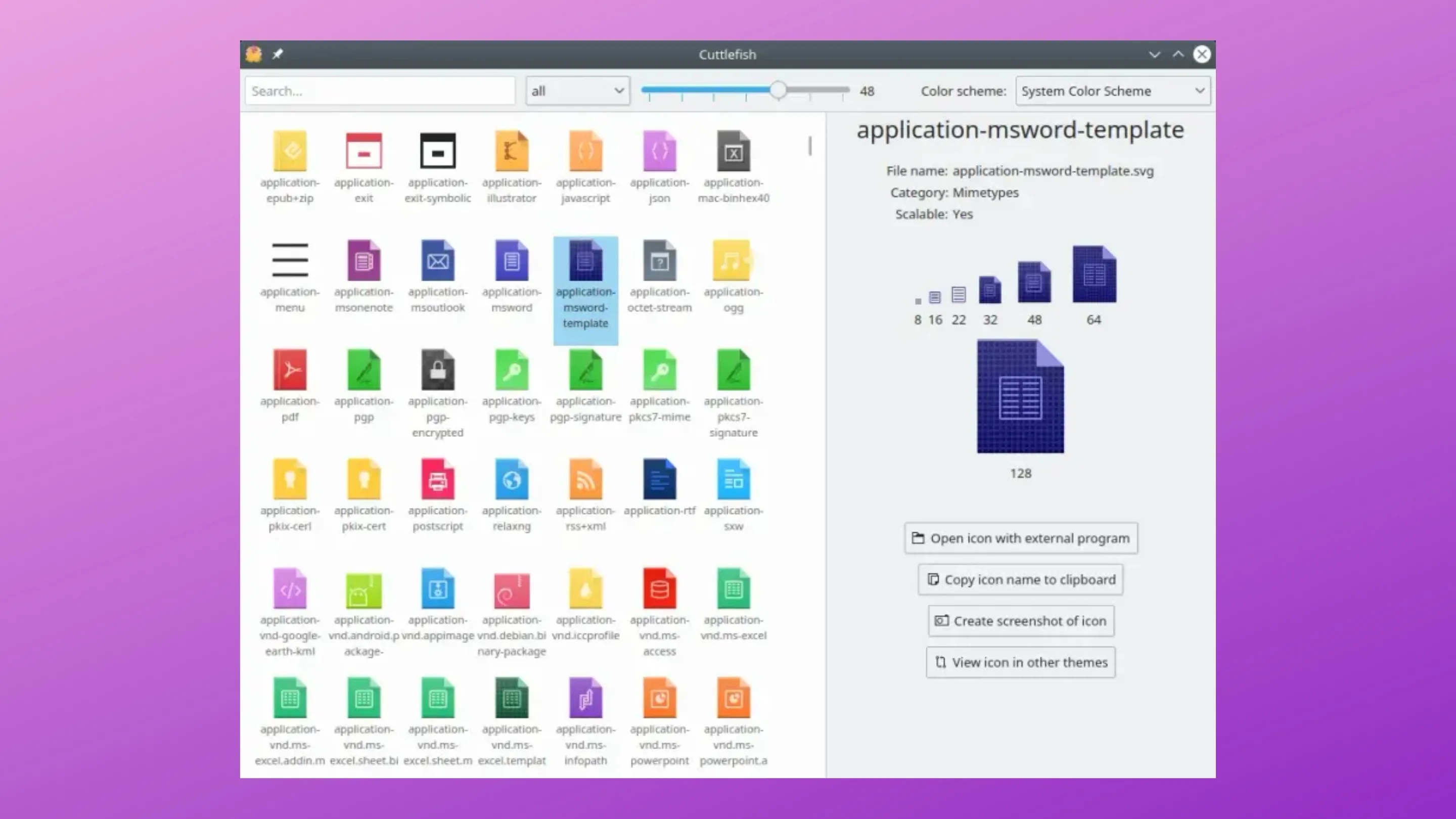Select the application-menu hamburger icon
Image resolution: width=1456 pixels, height=819 pixels.
click(290, 260)
